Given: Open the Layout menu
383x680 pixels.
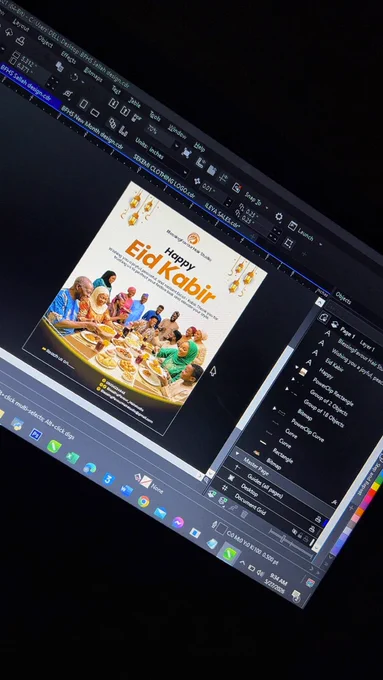Looking at the screenshot, I should point(20,24).
